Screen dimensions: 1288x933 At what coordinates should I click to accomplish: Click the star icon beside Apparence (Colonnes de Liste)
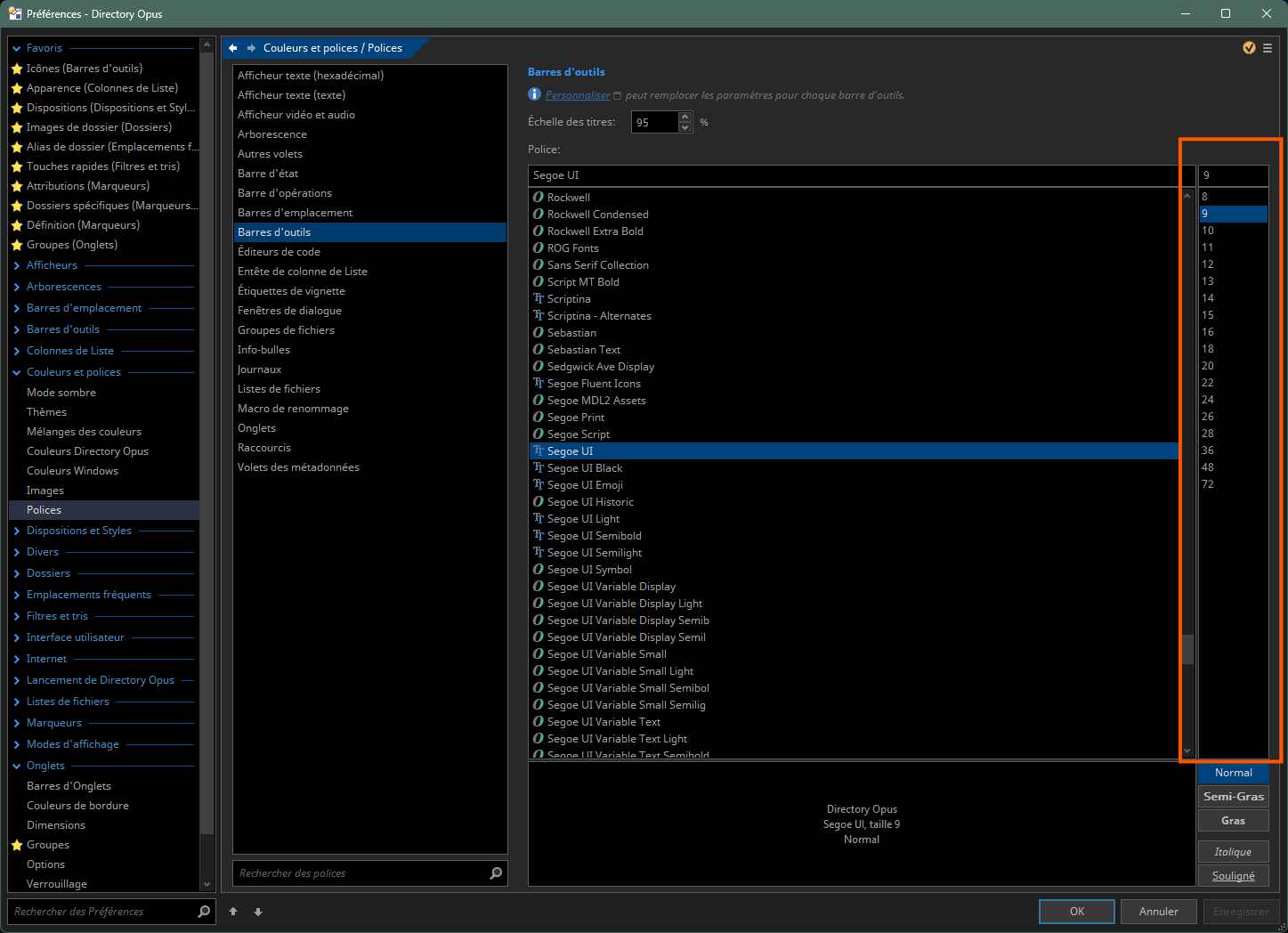[17, 88]
